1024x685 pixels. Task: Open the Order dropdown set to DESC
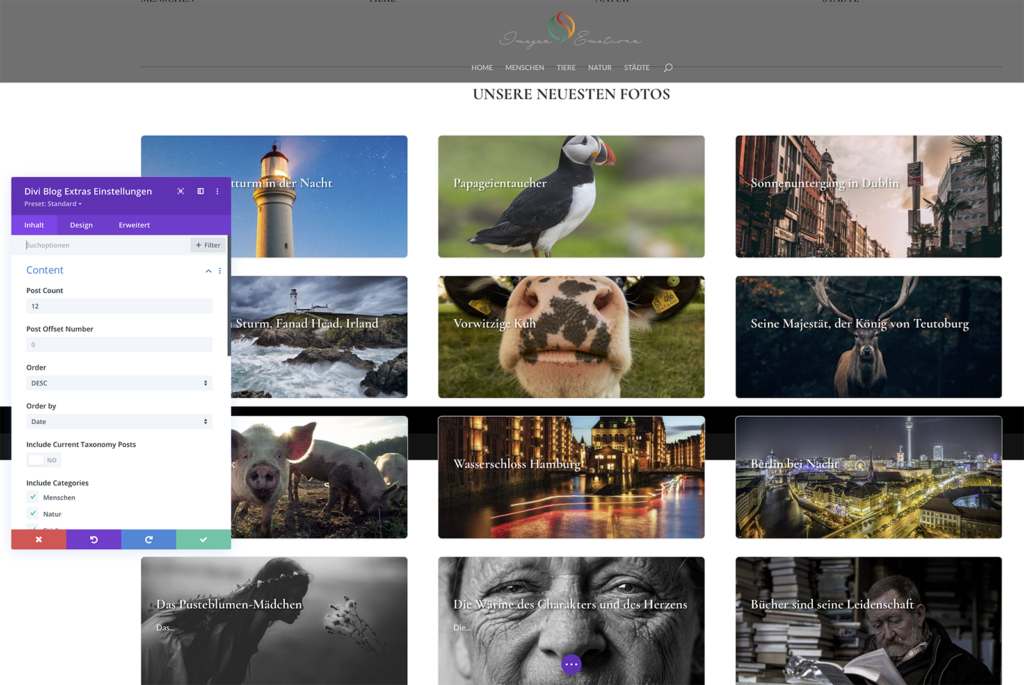point(120,383)
